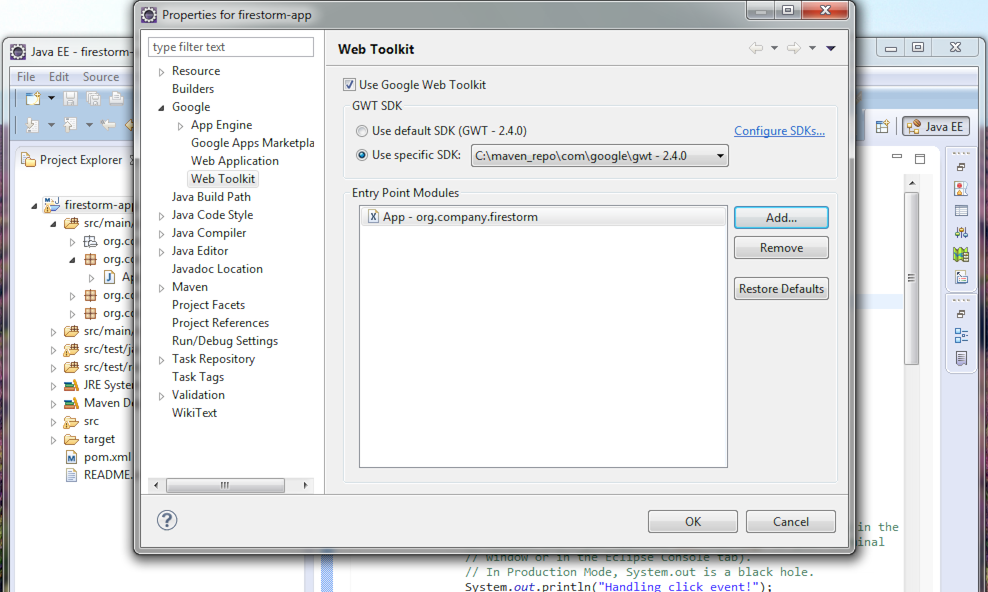Open the Task List icon in right sidebar
Screen dimensions: 988x592
[x=961, y=358]
